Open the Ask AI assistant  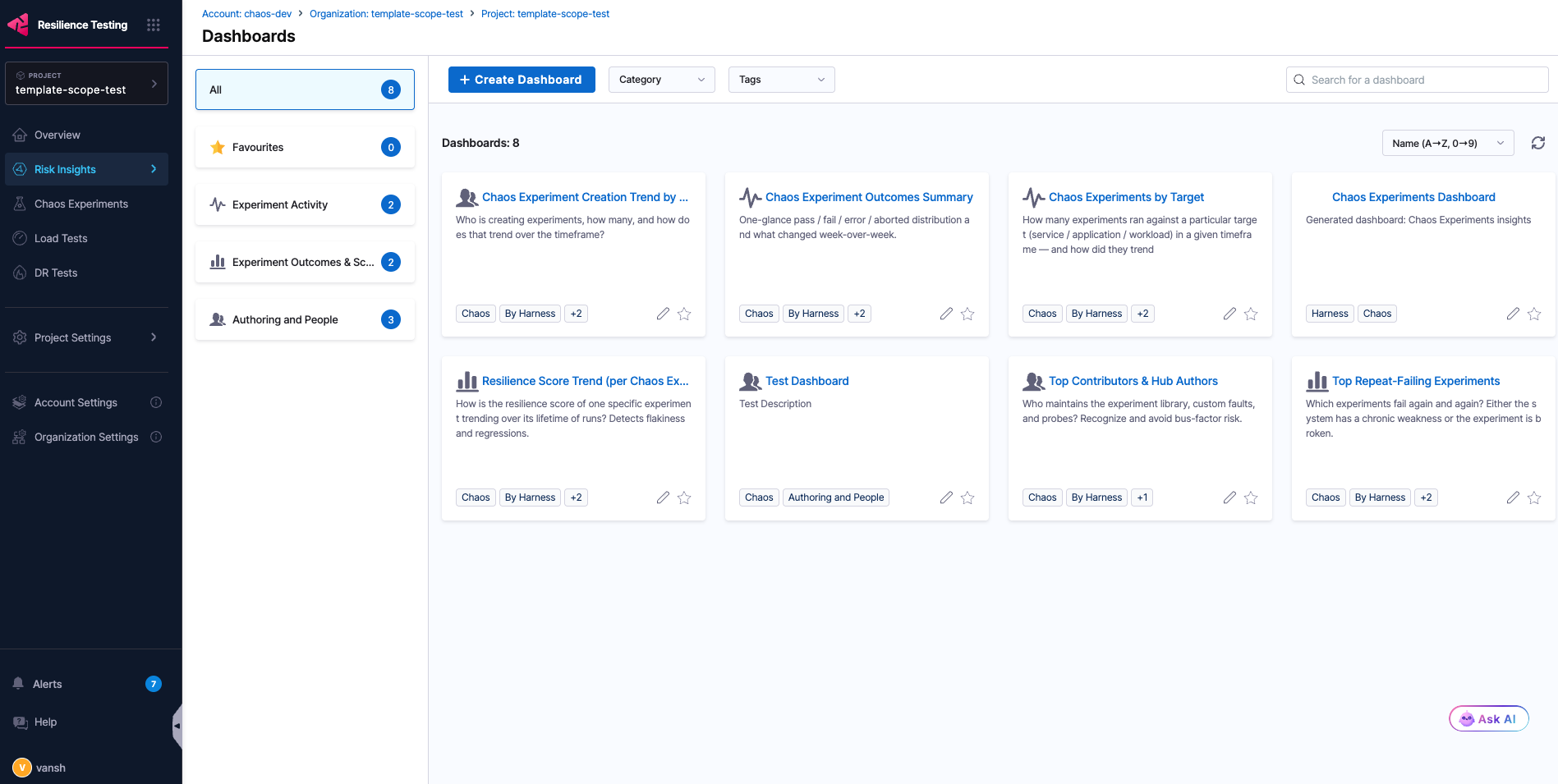pyautogui.click(x=1489, y=718)
